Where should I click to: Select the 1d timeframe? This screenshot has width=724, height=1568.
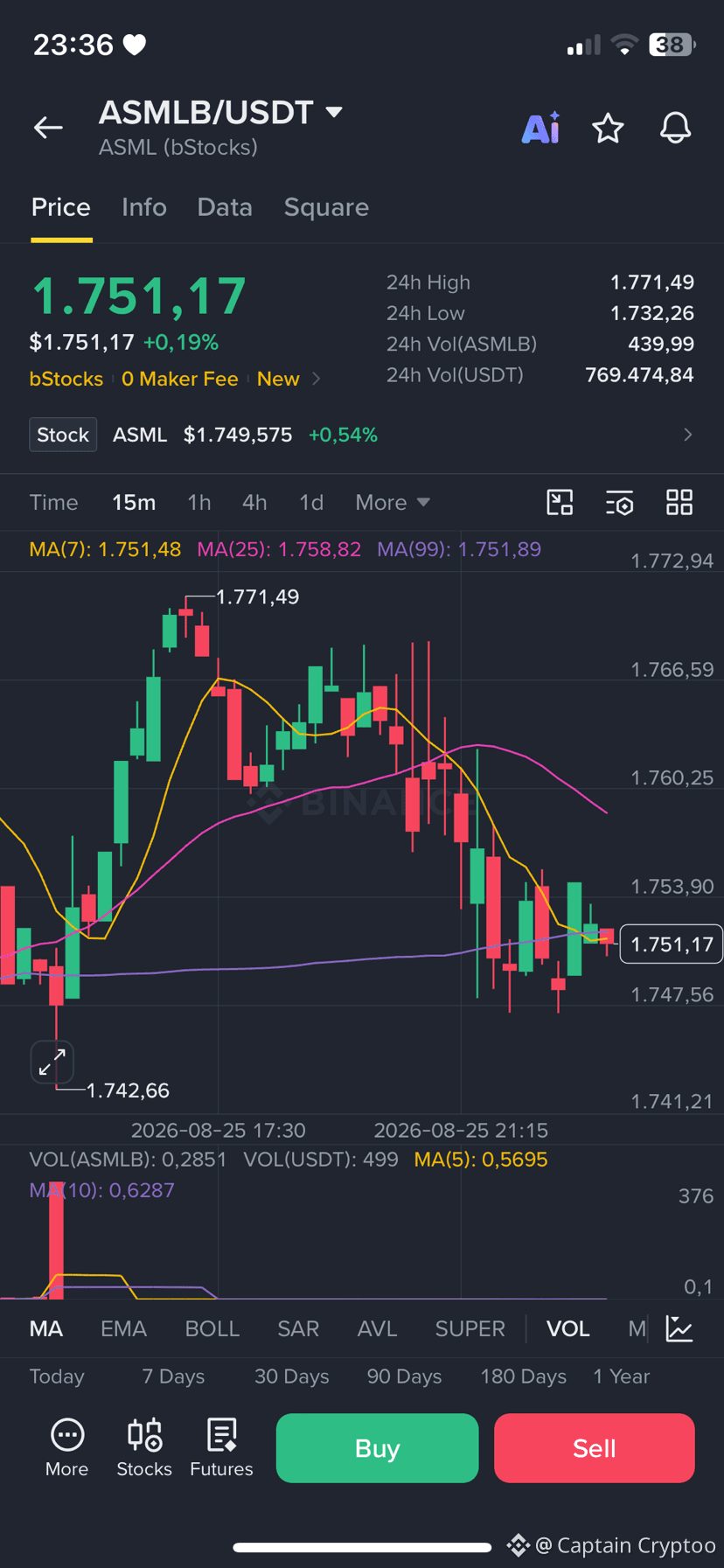tap(311, 502)
